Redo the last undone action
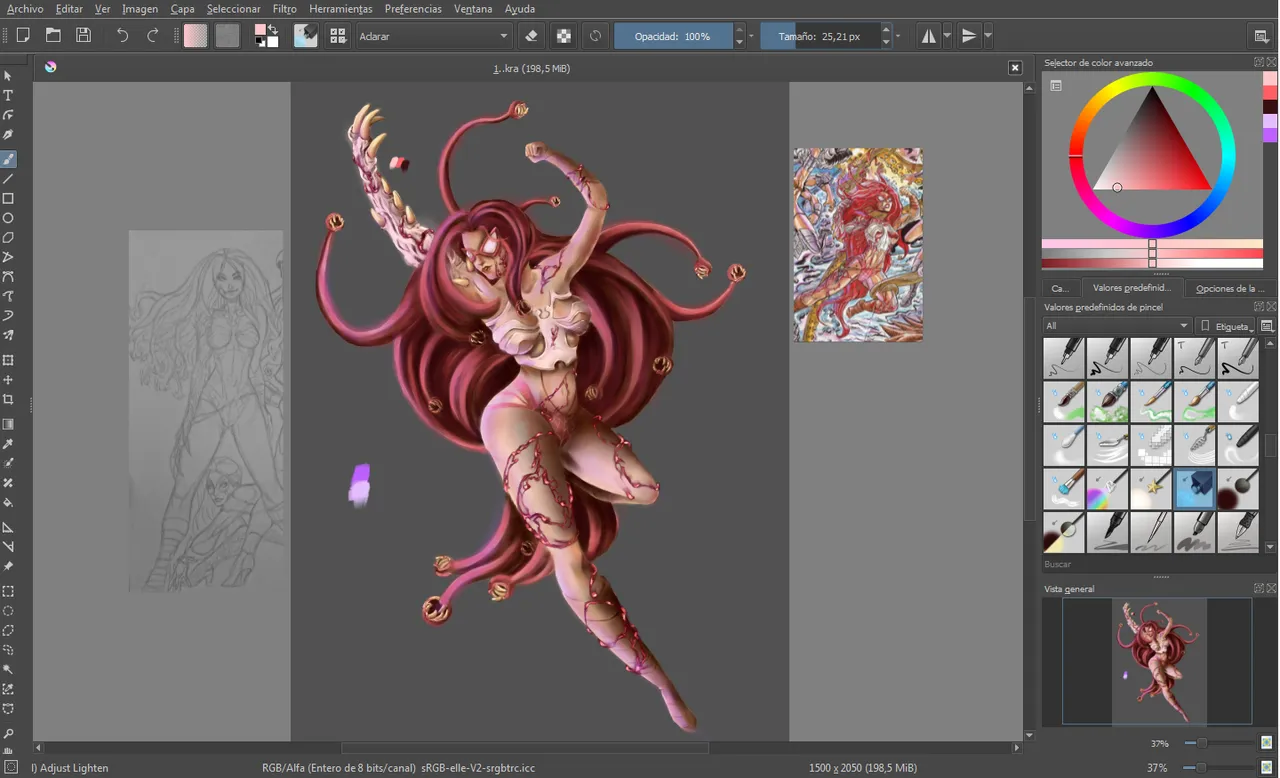The width and height of the screenshot is (1280, 778). click(153, 35)
